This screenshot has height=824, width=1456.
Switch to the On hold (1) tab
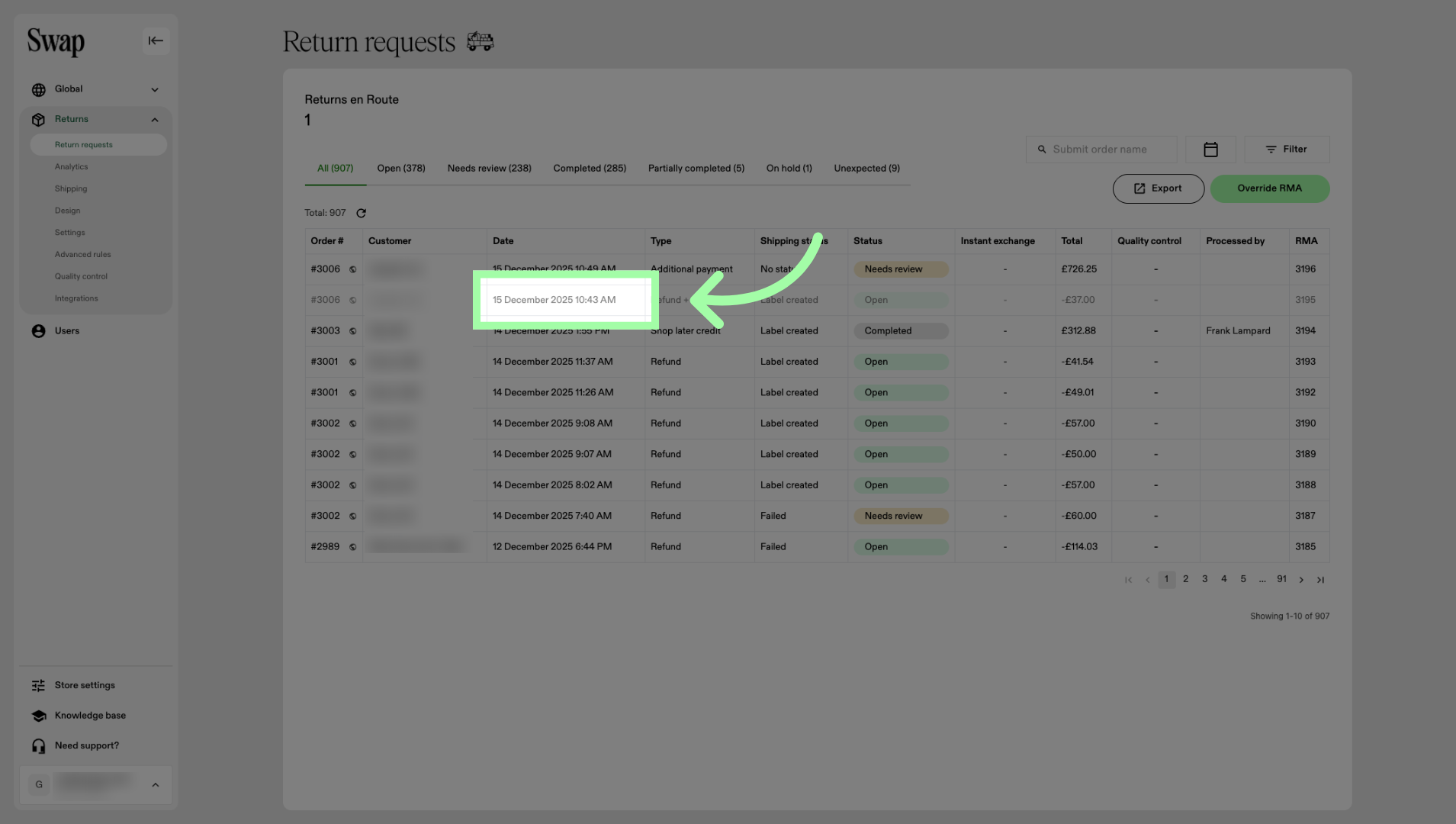coord(789,169)
